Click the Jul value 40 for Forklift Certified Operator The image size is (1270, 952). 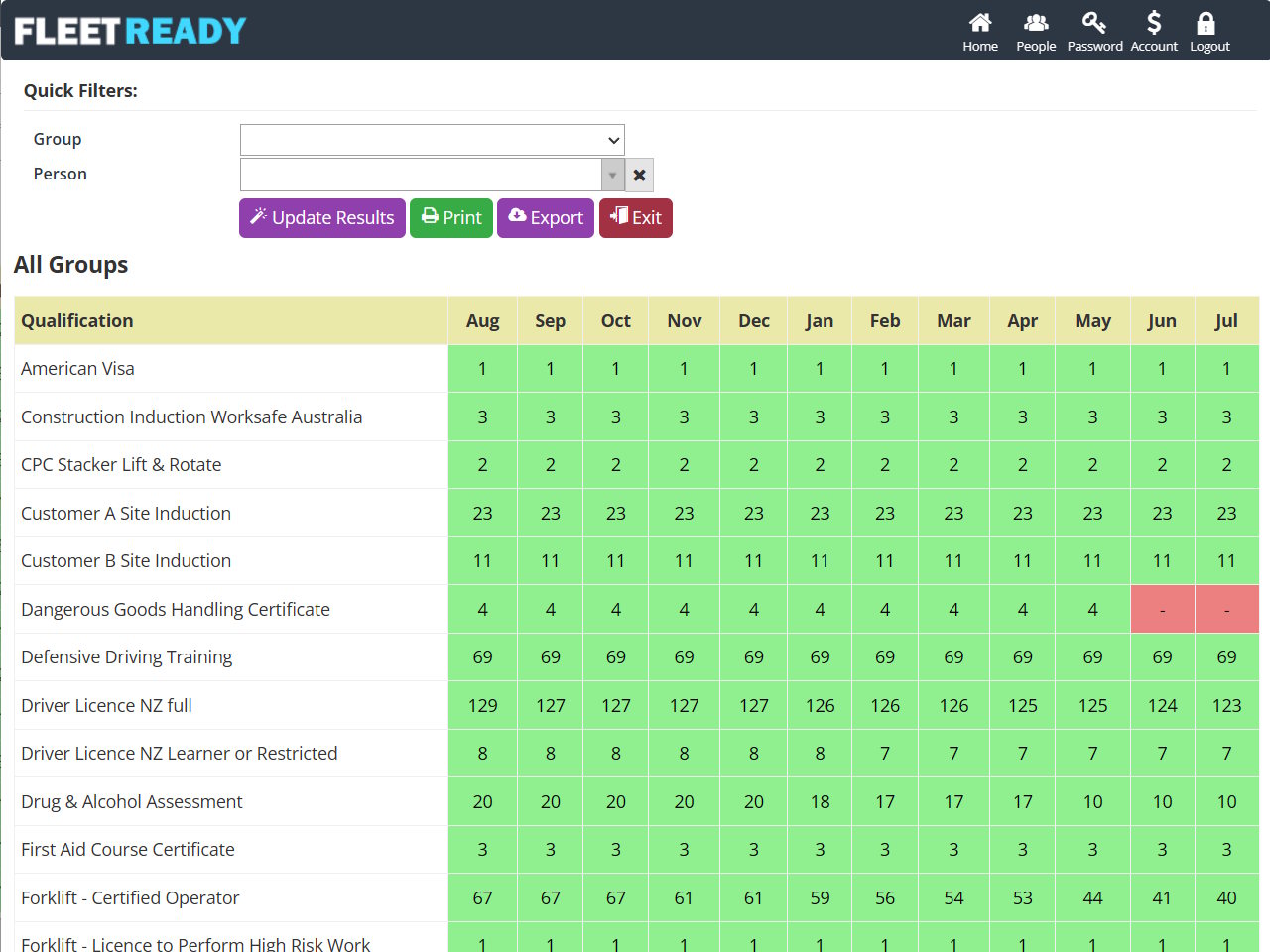coord(1227,897)
